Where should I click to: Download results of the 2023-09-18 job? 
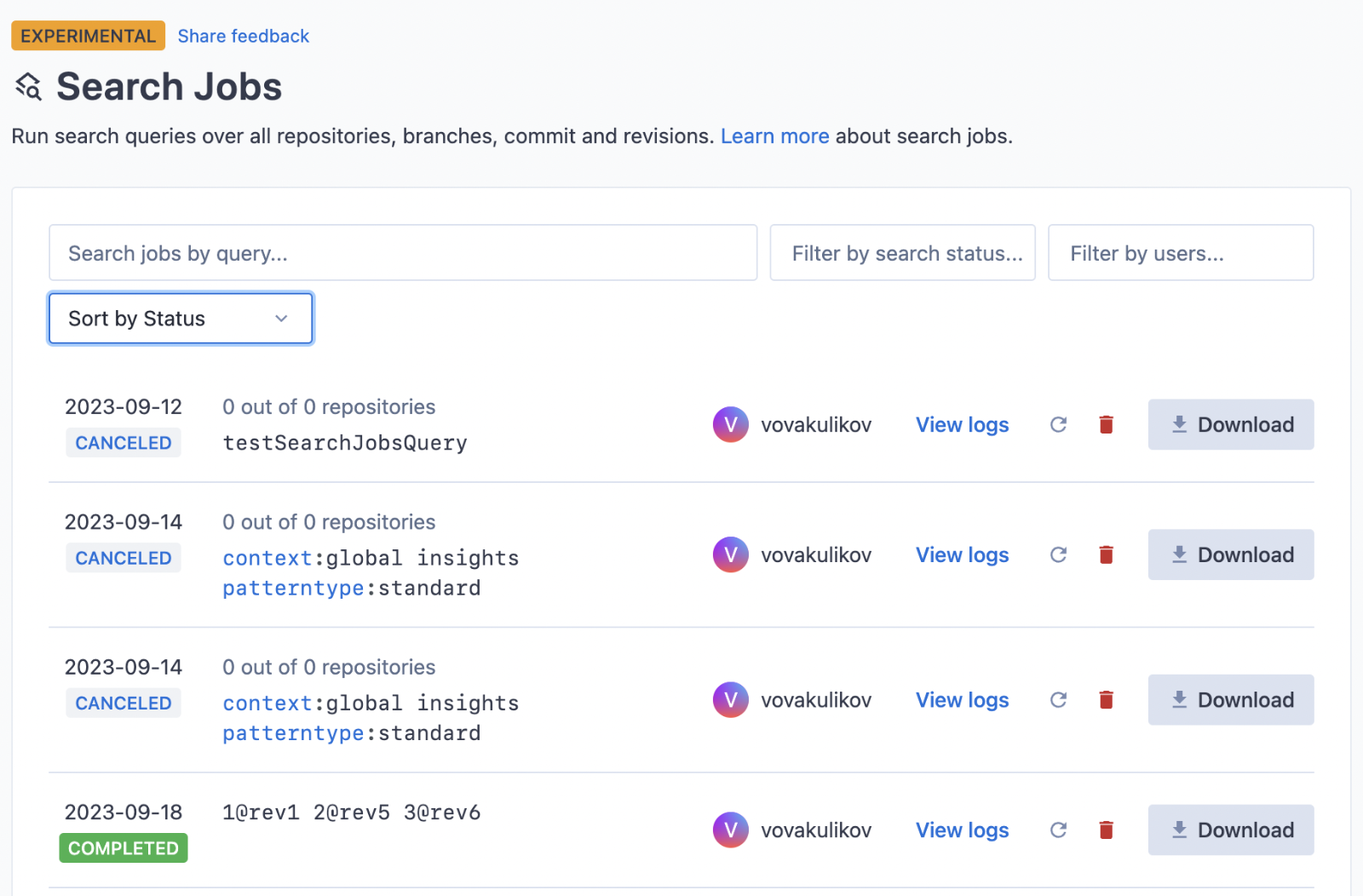coord(1231,830)
